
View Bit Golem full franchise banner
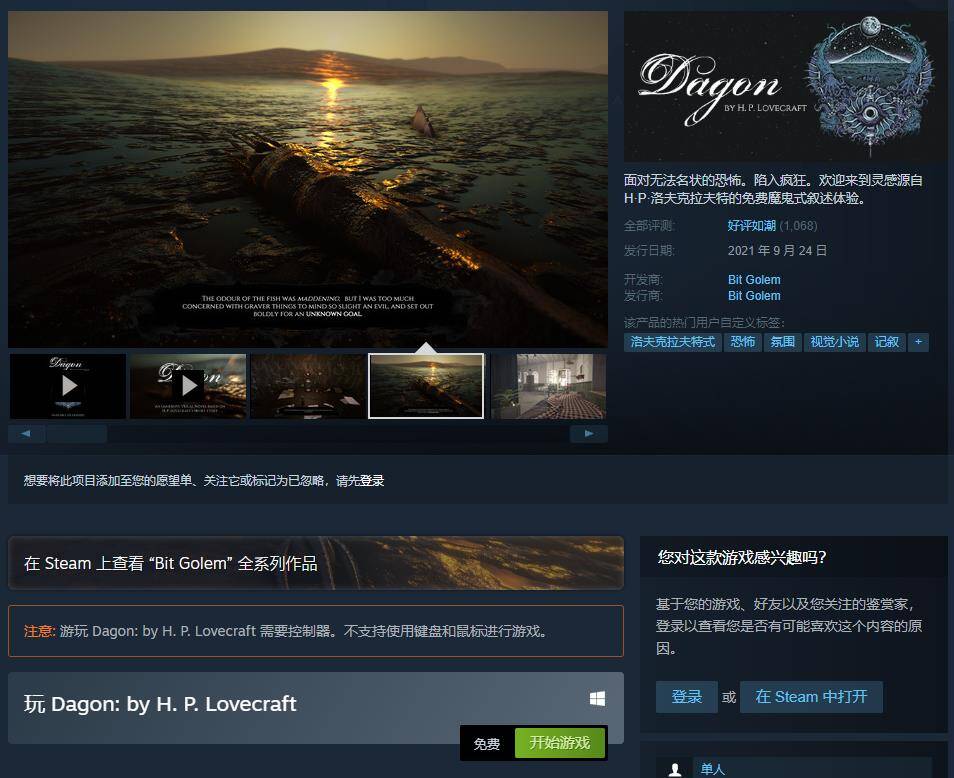(x=315, y=563)
